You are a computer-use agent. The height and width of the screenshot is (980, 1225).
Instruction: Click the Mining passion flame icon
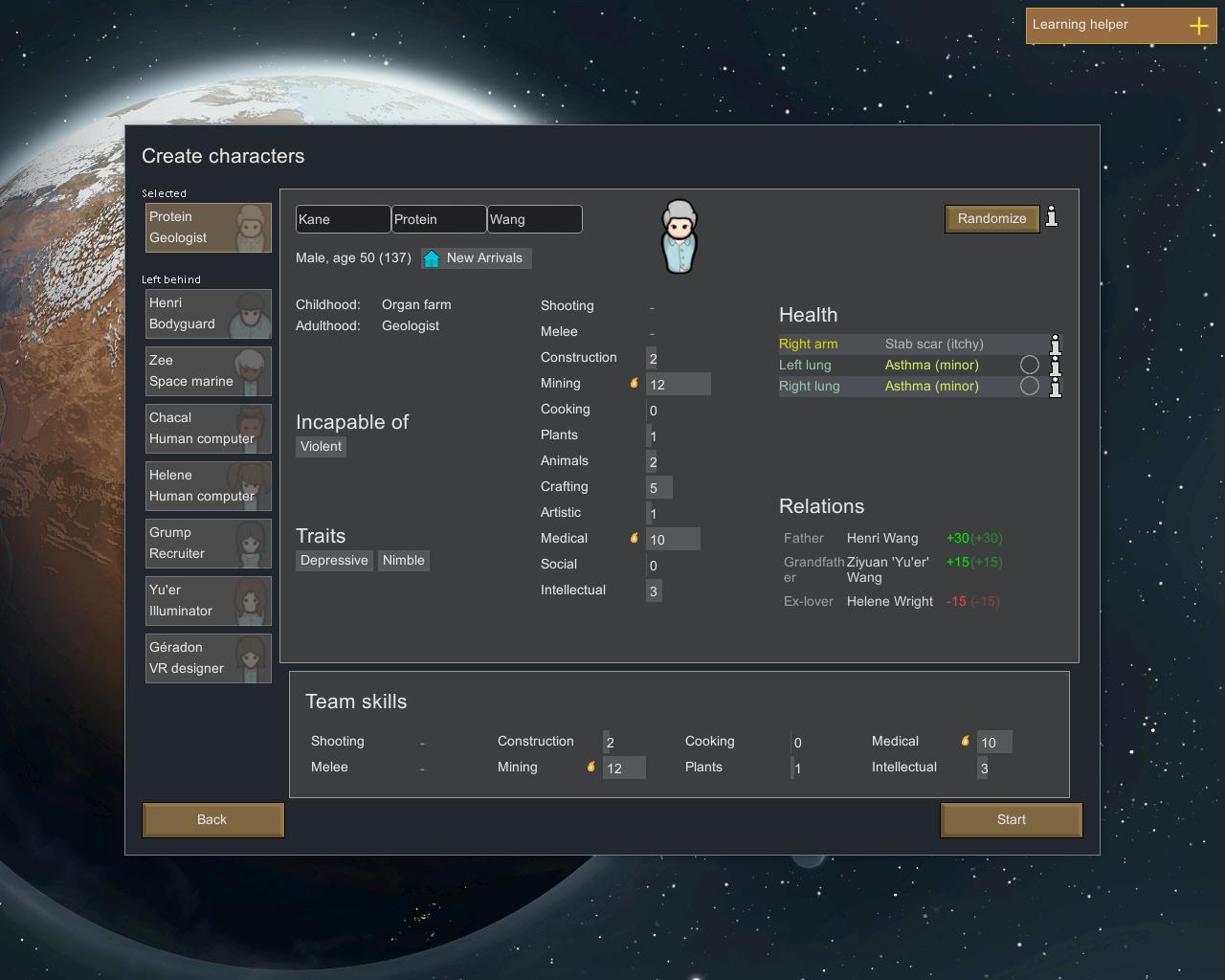coord(634,383)
